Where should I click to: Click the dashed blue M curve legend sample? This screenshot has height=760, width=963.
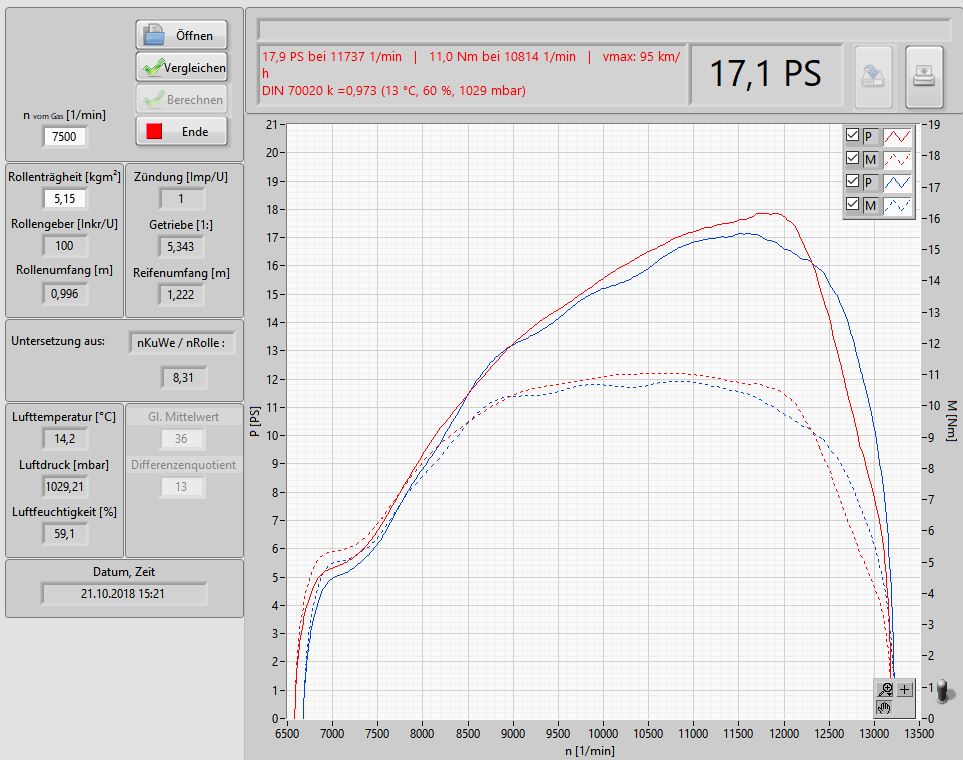click(897, 205)
